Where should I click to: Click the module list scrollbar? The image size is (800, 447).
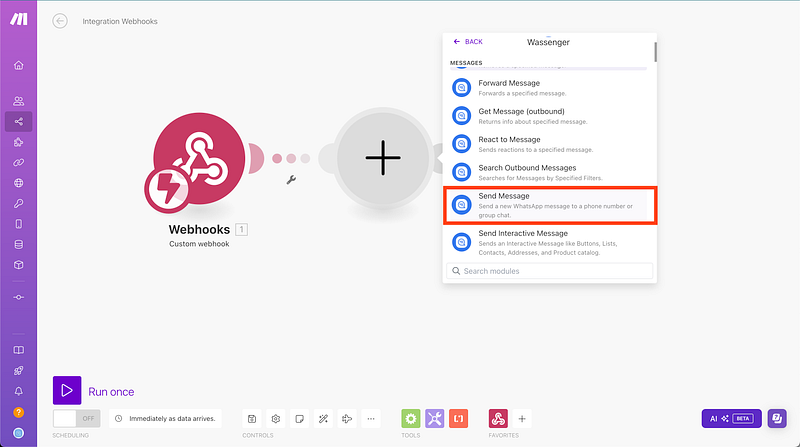pos(655,52)
